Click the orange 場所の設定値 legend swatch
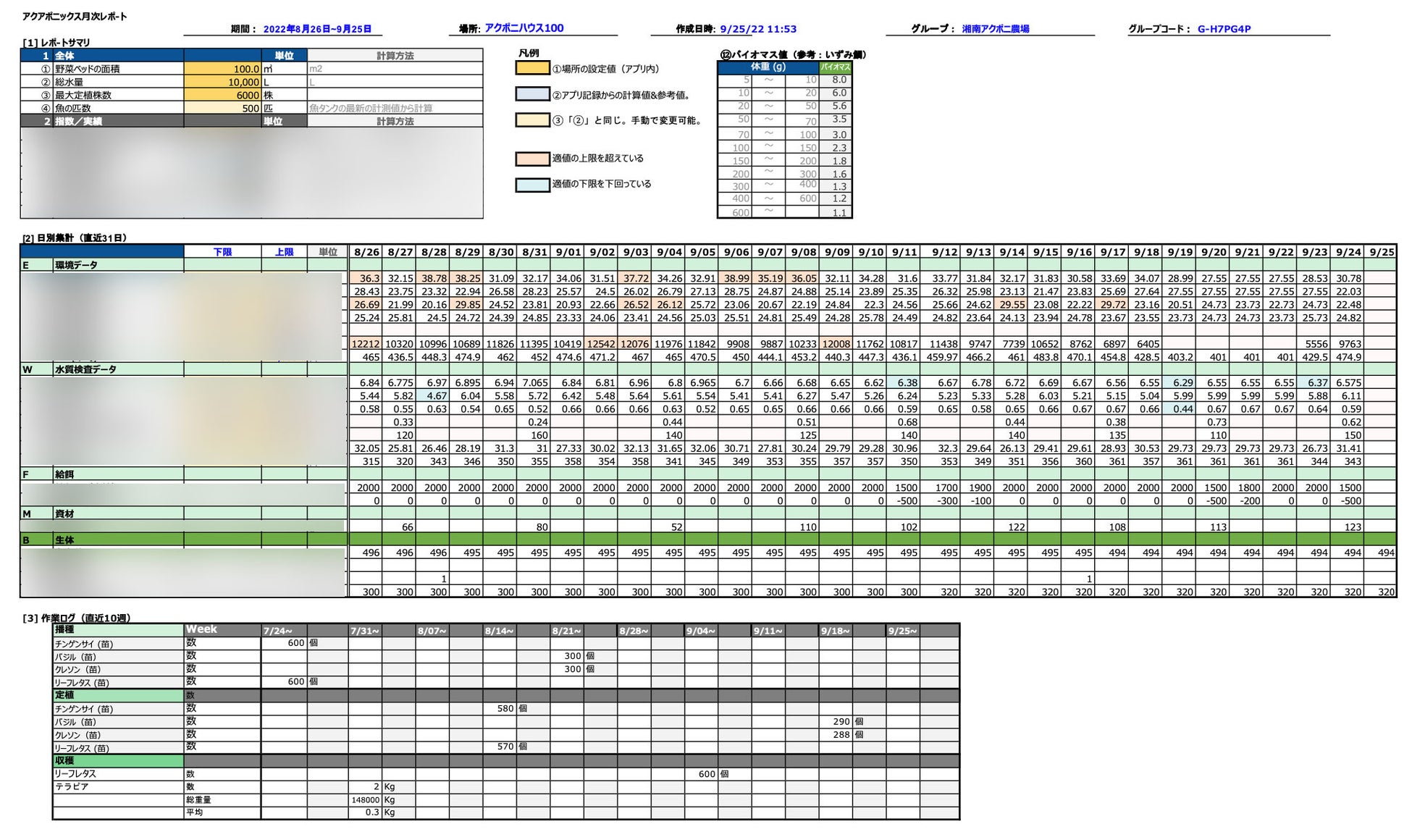 tap(532, 68)
